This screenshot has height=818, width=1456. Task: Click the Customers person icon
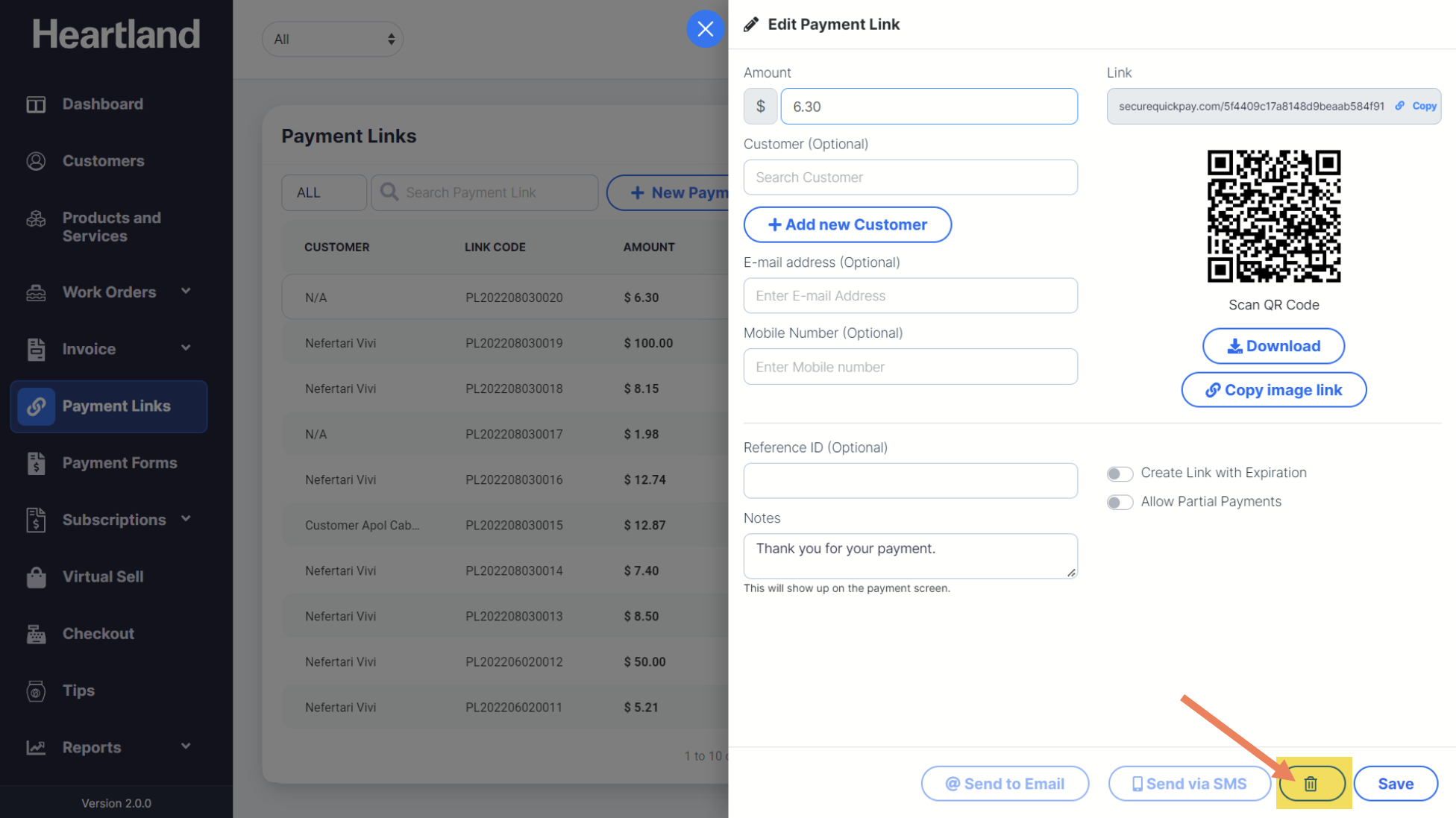[x=36, y=161]
